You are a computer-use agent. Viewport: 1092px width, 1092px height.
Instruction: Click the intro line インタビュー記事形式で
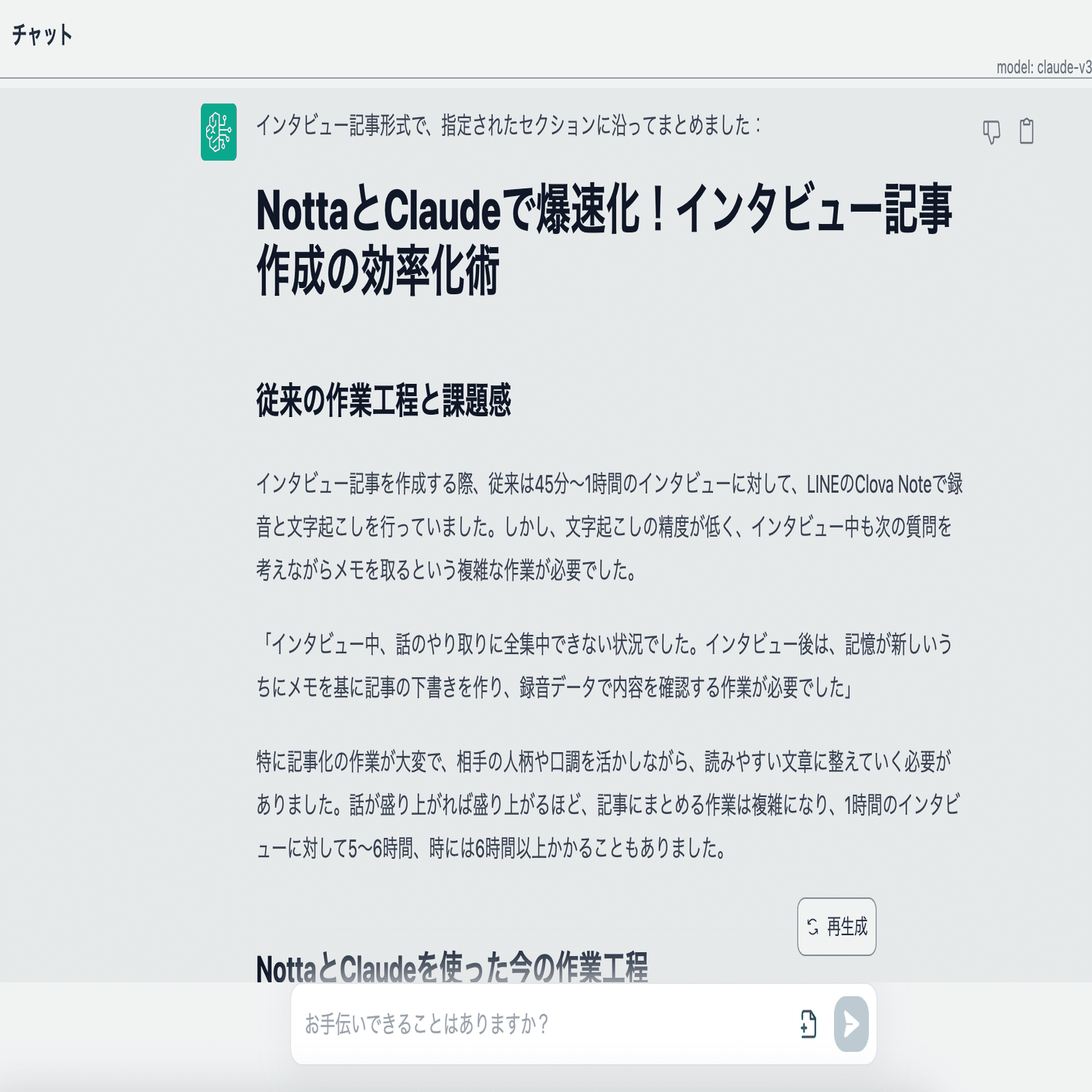pyautogui.click(x=508, y=125)
